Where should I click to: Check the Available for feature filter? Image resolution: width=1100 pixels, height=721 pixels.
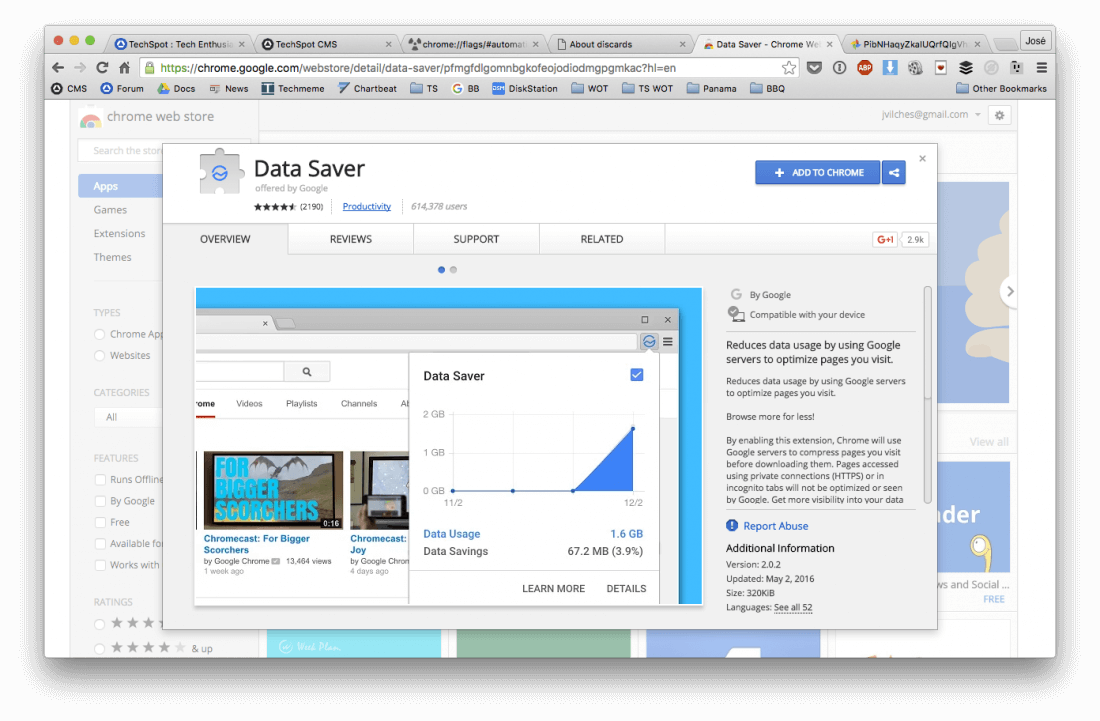[x=100, y=544]
